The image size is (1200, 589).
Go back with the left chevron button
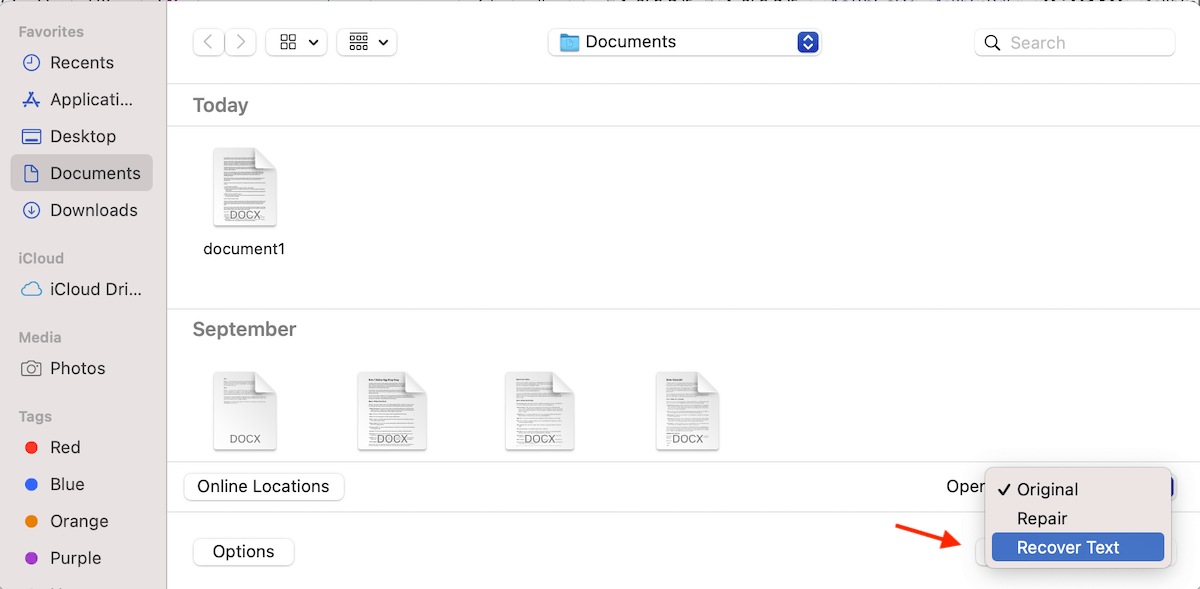pyautogui.click(x=208, y=42)
